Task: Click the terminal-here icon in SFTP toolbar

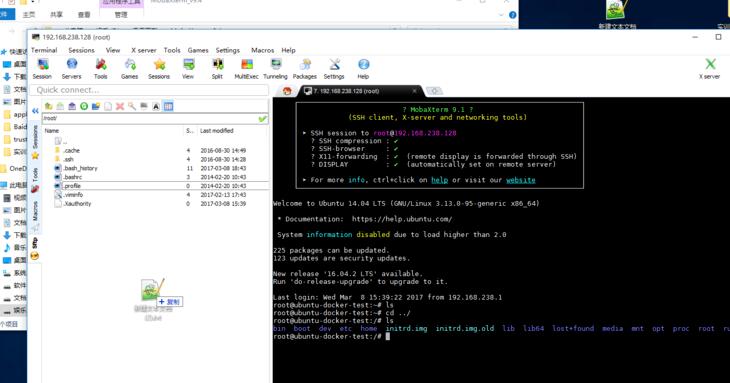Action: (x=144, y=107)
